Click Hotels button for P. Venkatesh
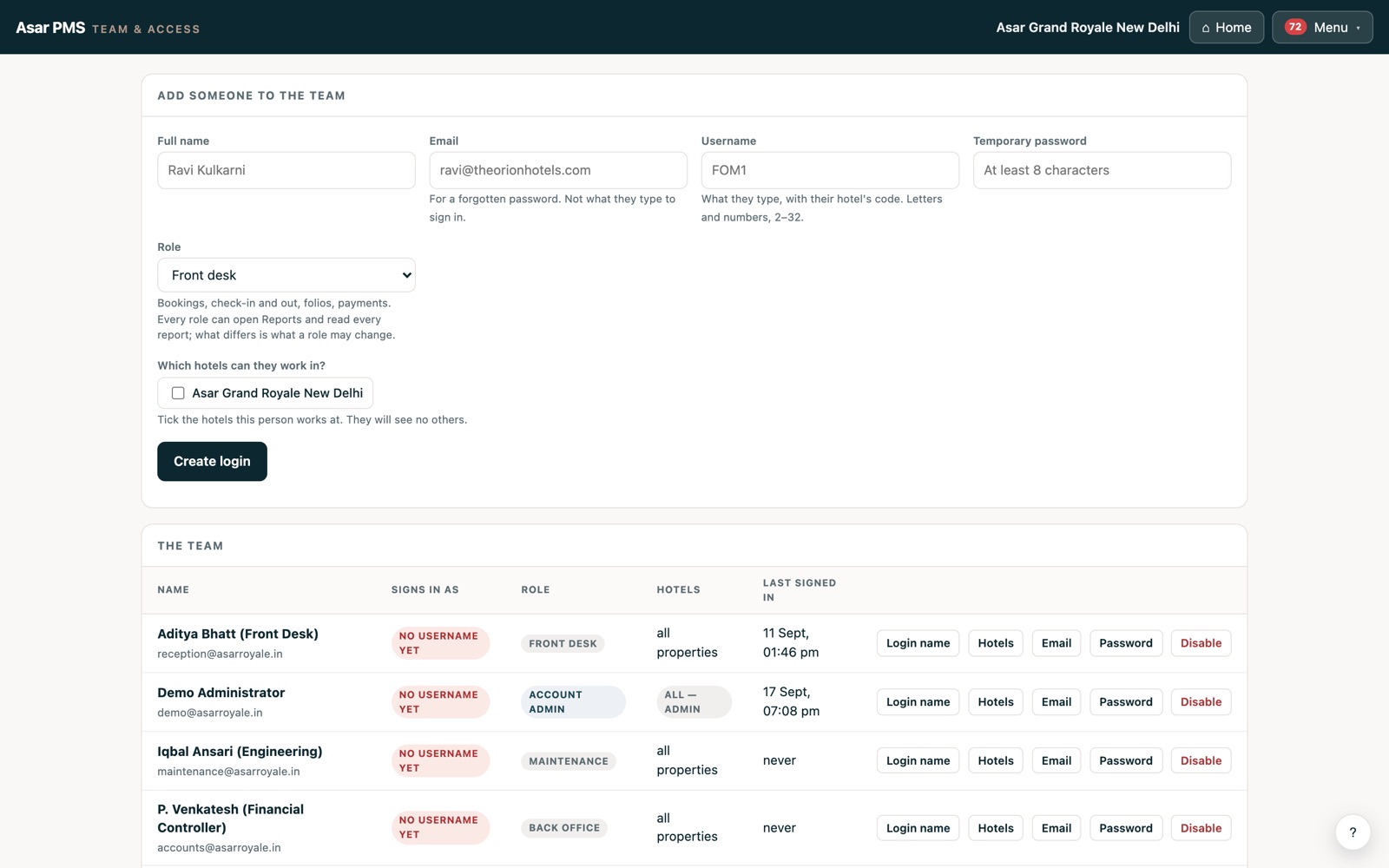Screen dimensions: 1389x868 point(996,828)
